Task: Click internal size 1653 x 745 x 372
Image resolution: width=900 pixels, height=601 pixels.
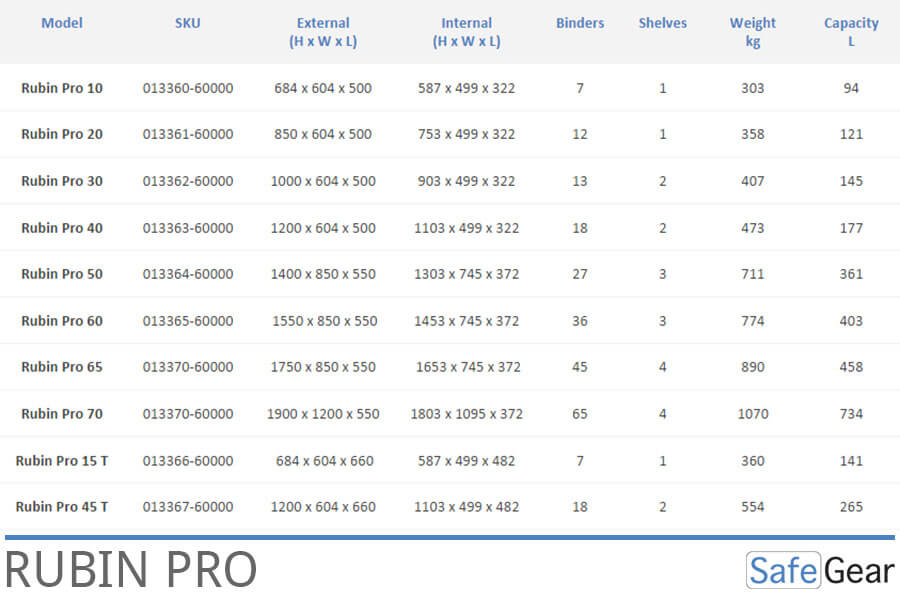Action: point(468,367)
